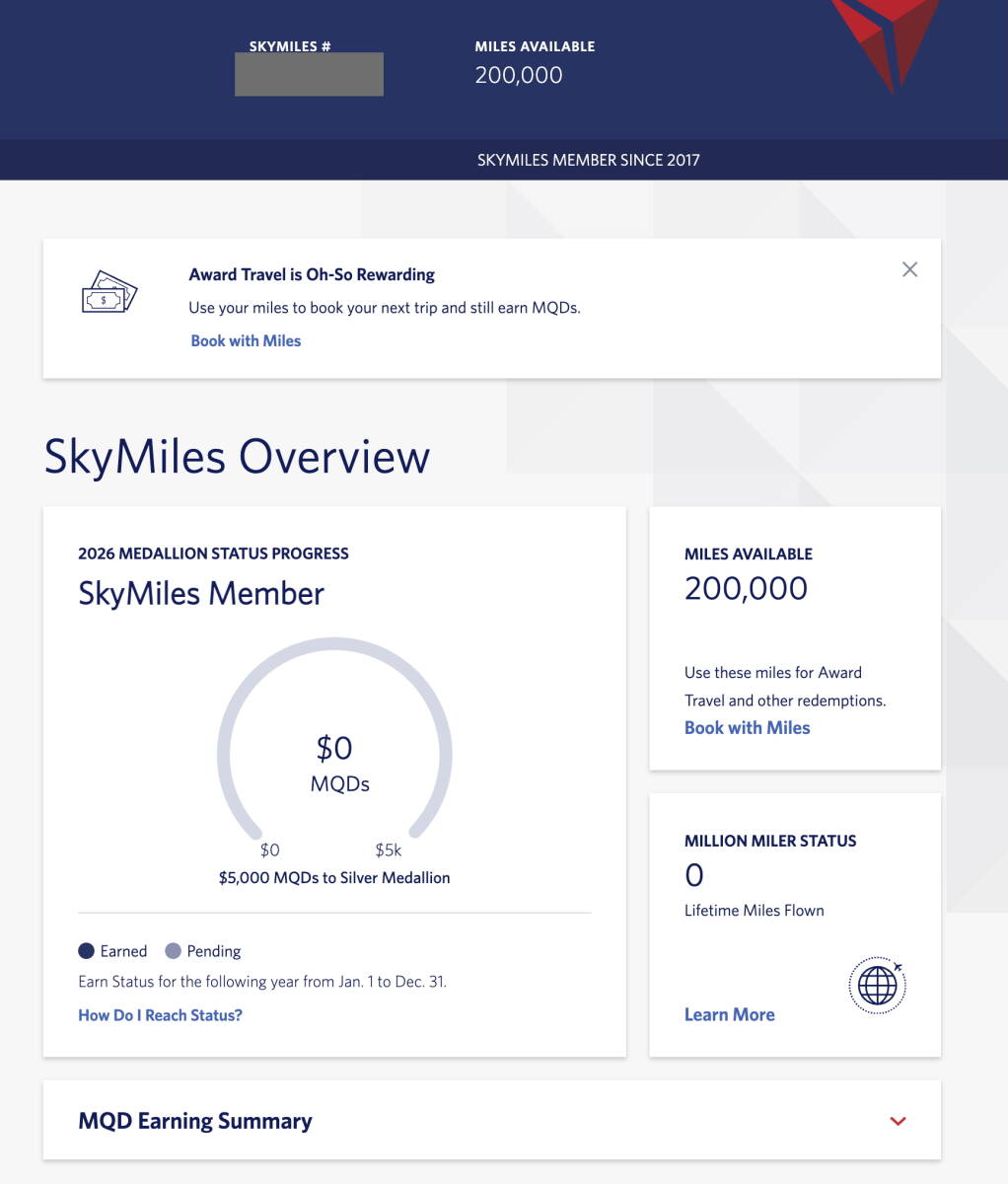Open Learn More in Million Miler Status
The image size is (1008, 1184).
(x=729, y=1014)
